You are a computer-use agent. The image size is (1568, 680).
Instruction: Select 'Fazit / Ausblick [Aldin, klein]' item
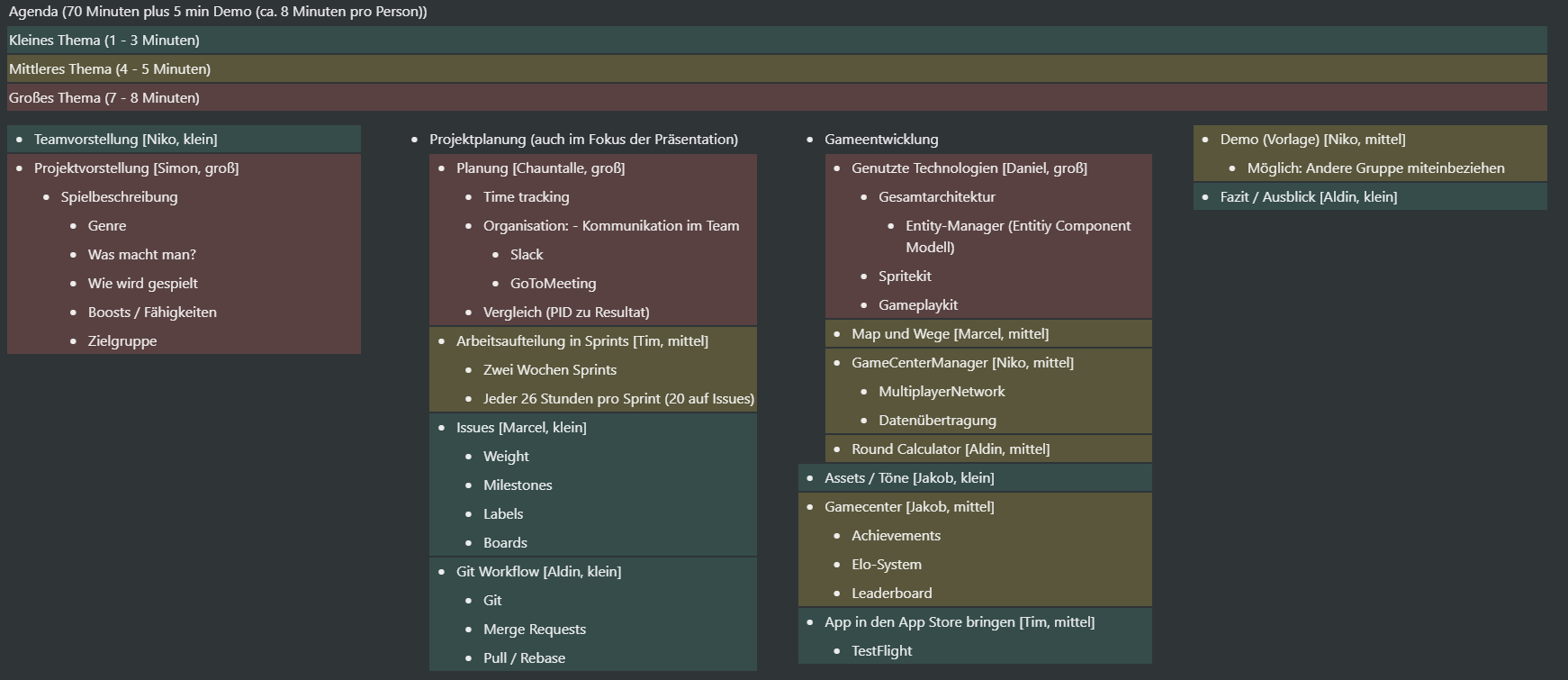pyautogui.click(x=1309, y=197)
